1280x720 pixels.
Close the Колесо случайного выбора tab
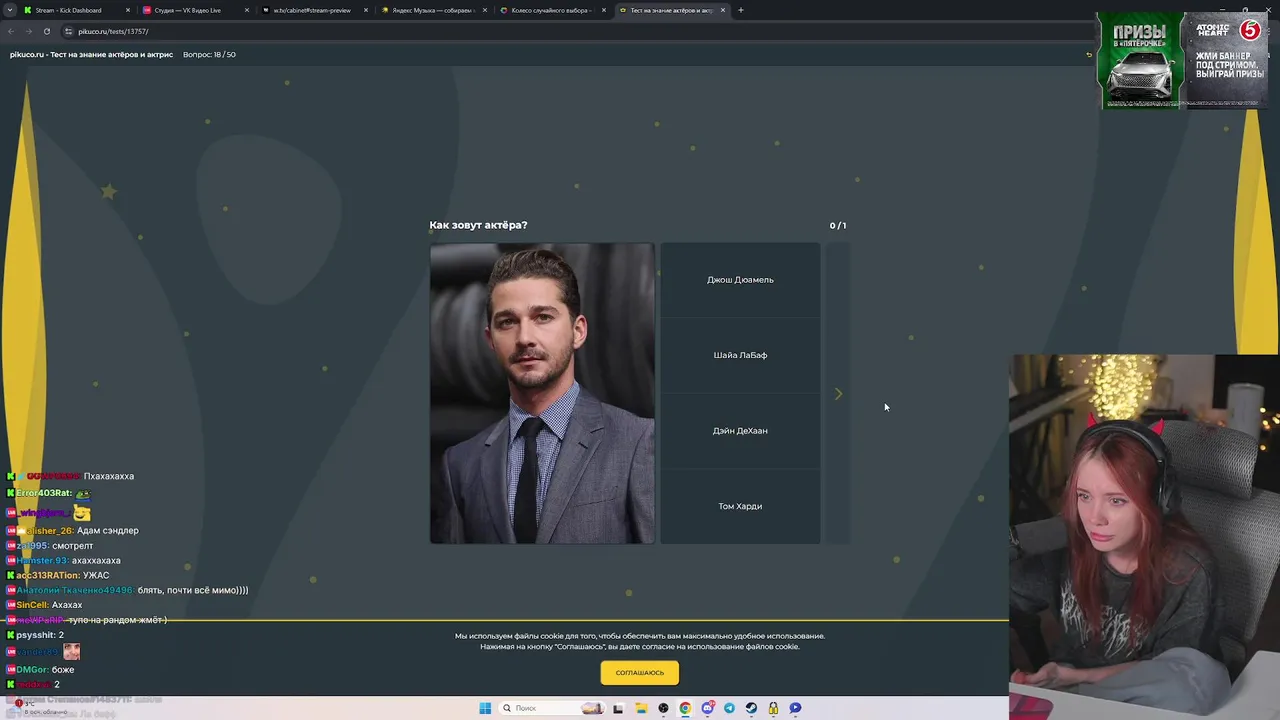604,10
